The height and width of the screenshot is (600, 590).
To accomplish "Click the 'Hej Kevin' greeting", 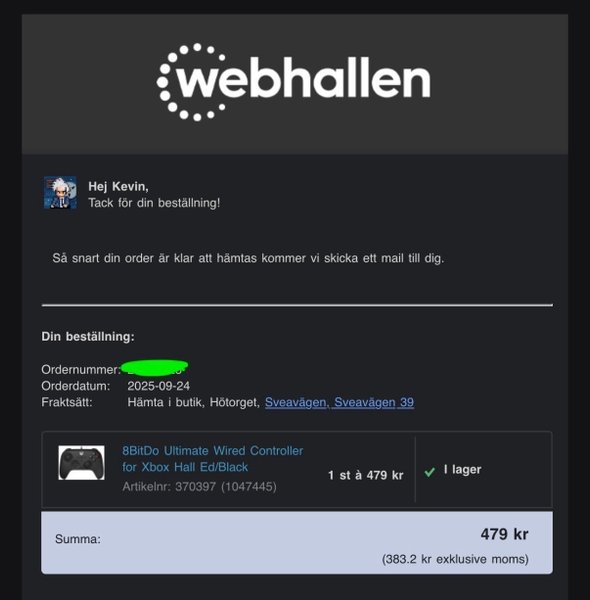I will (x=118, y=186).
